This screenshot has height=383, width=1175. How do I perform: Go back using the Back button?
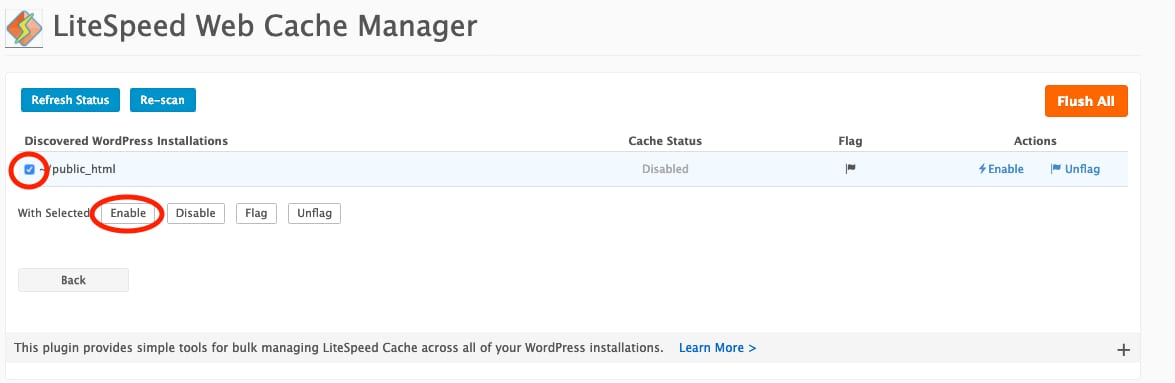click(73, 280)
